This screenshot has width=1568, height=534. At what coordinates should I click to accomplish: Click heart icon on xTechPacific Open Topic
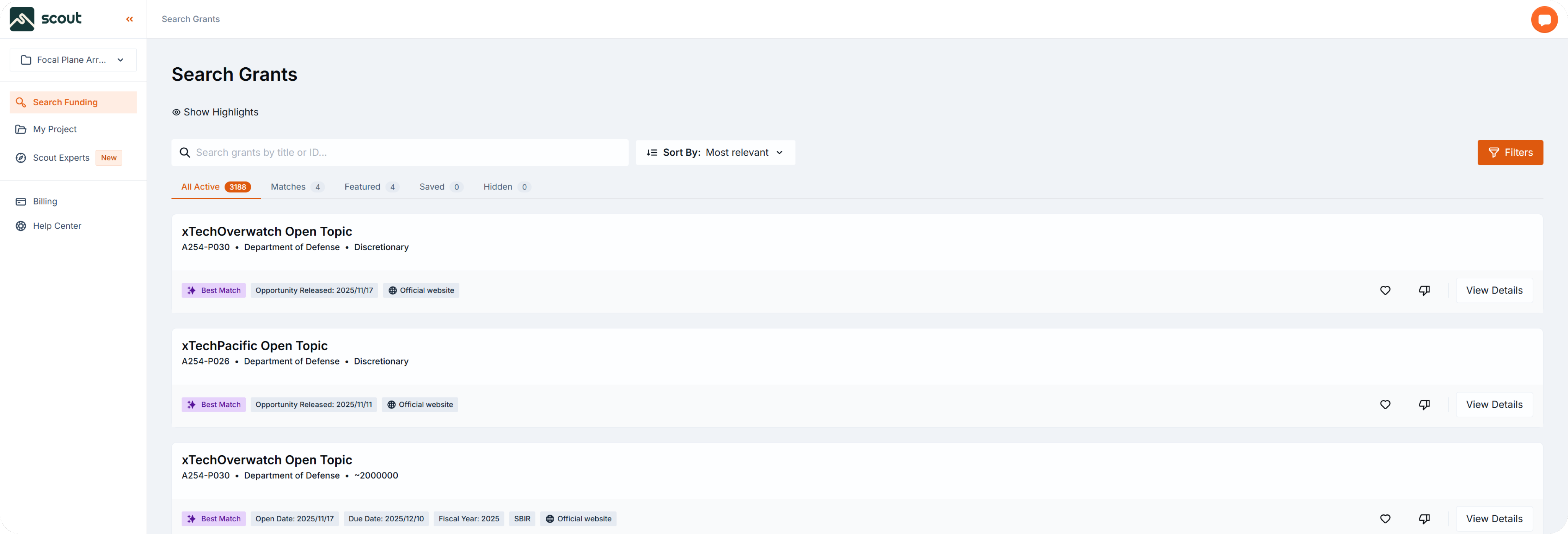click(1385, 405)
